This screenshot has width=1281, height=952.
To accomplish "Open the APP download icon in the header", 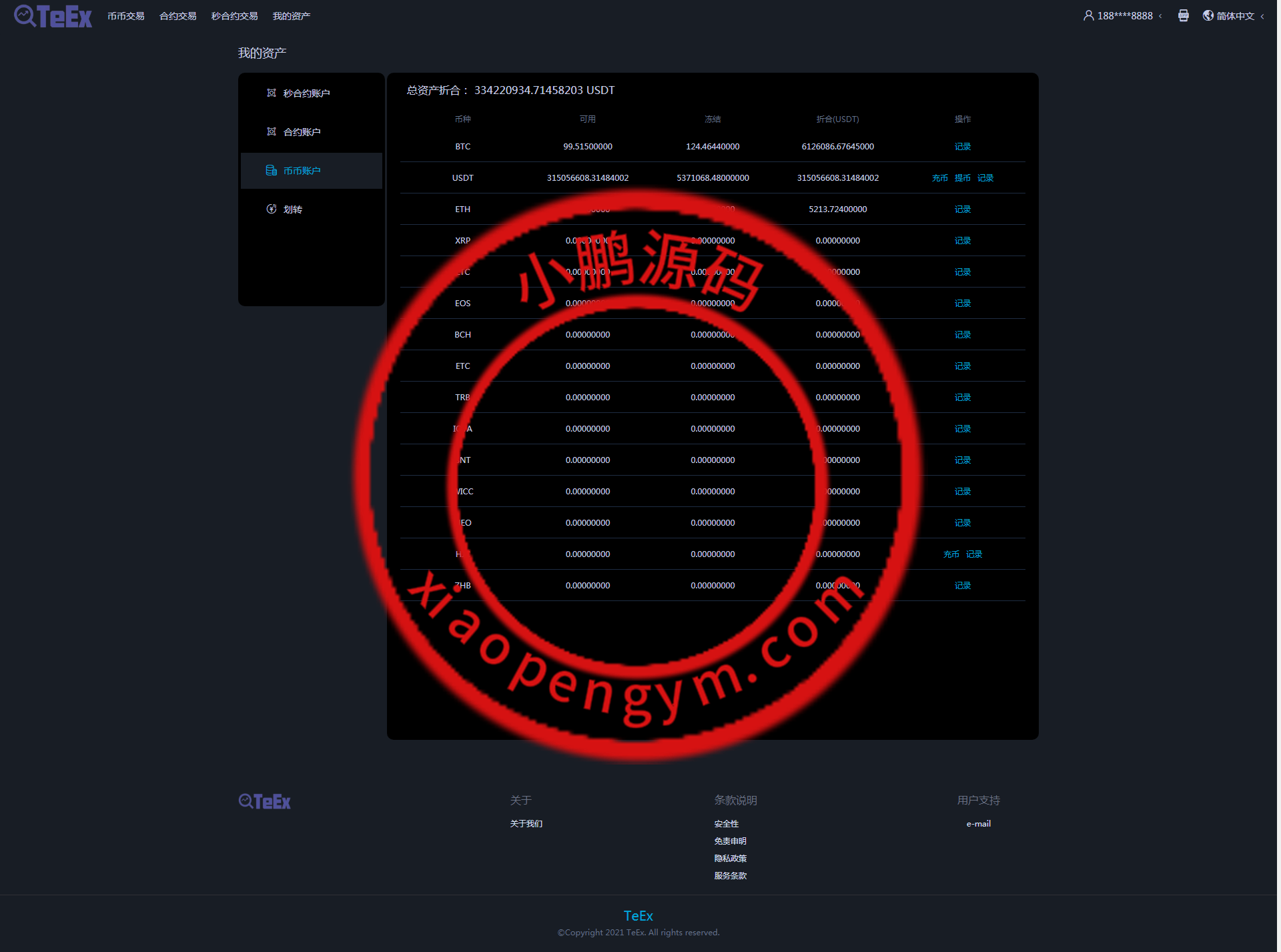I will (x=1184, y=15).
